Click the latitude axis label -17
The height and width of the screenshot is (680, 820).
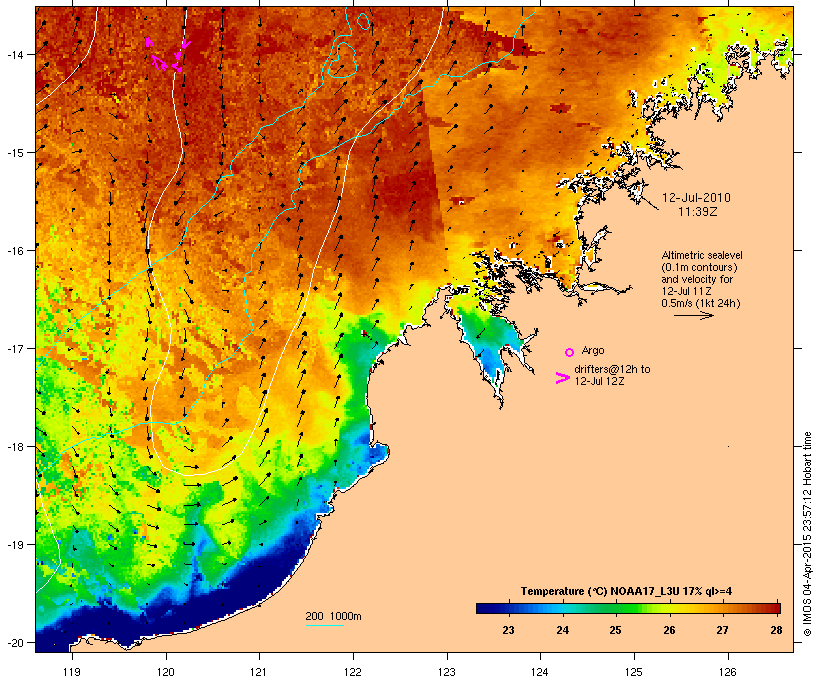pos(14,348)
